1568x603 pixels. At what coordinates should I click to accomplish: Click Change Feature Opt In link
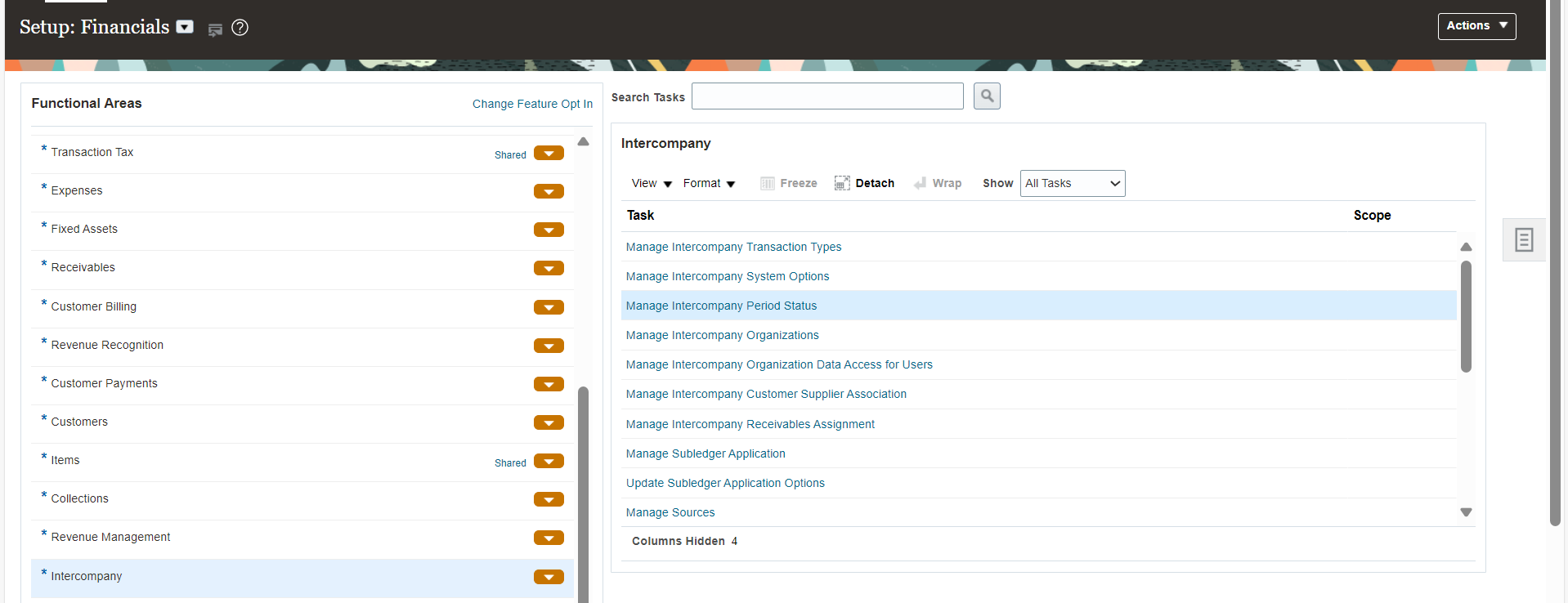click(532, 104)
